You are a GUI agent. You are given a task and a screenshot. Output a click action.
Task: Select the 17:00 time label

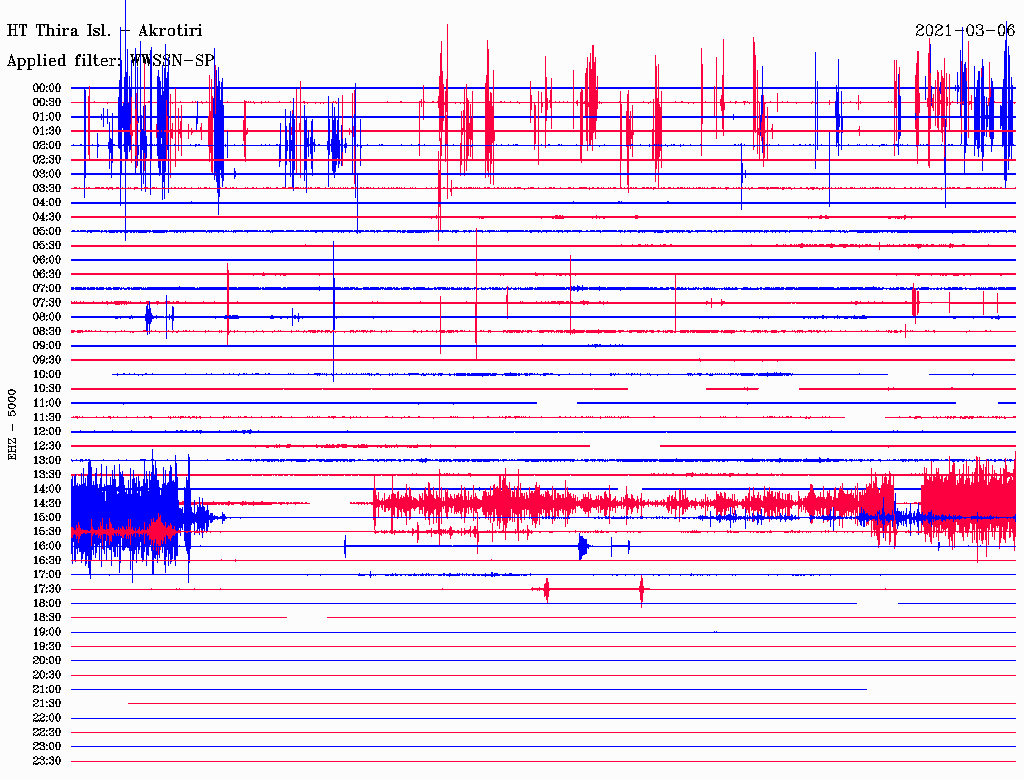(x=47, y=575)
